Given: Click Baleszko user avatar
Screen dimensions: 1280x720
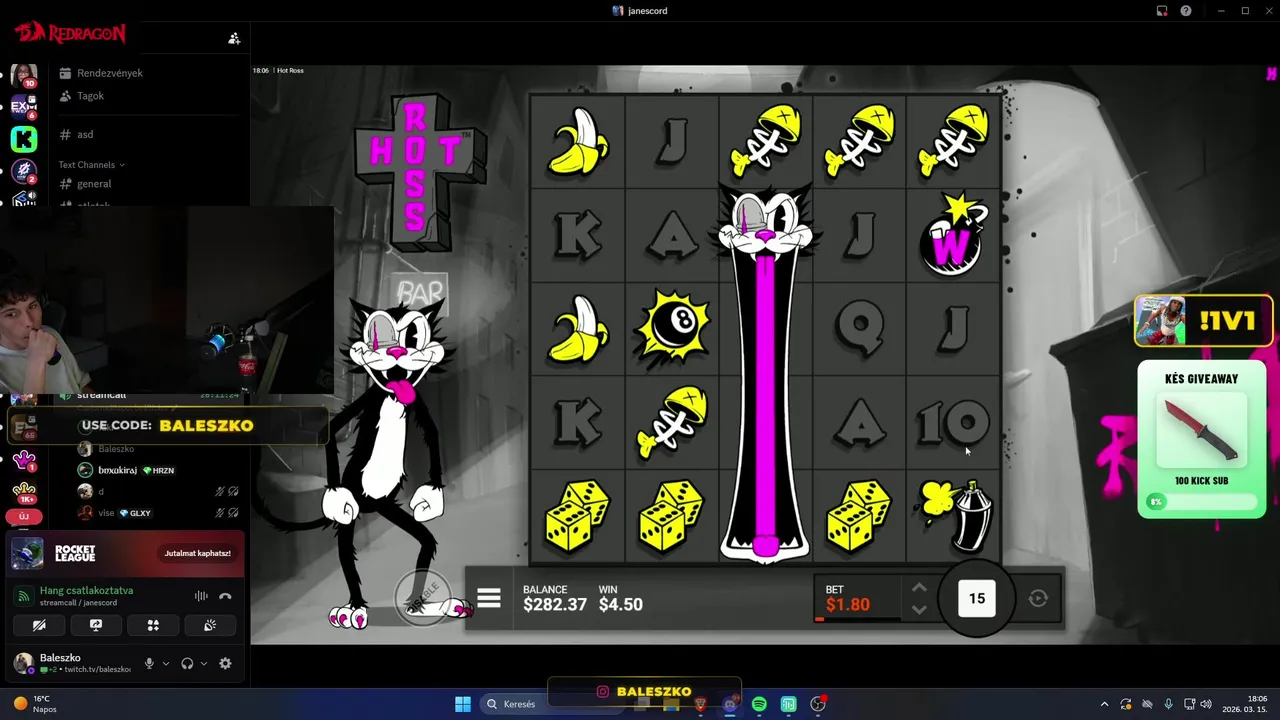Looking at the screenshot, I should [23, 663].
